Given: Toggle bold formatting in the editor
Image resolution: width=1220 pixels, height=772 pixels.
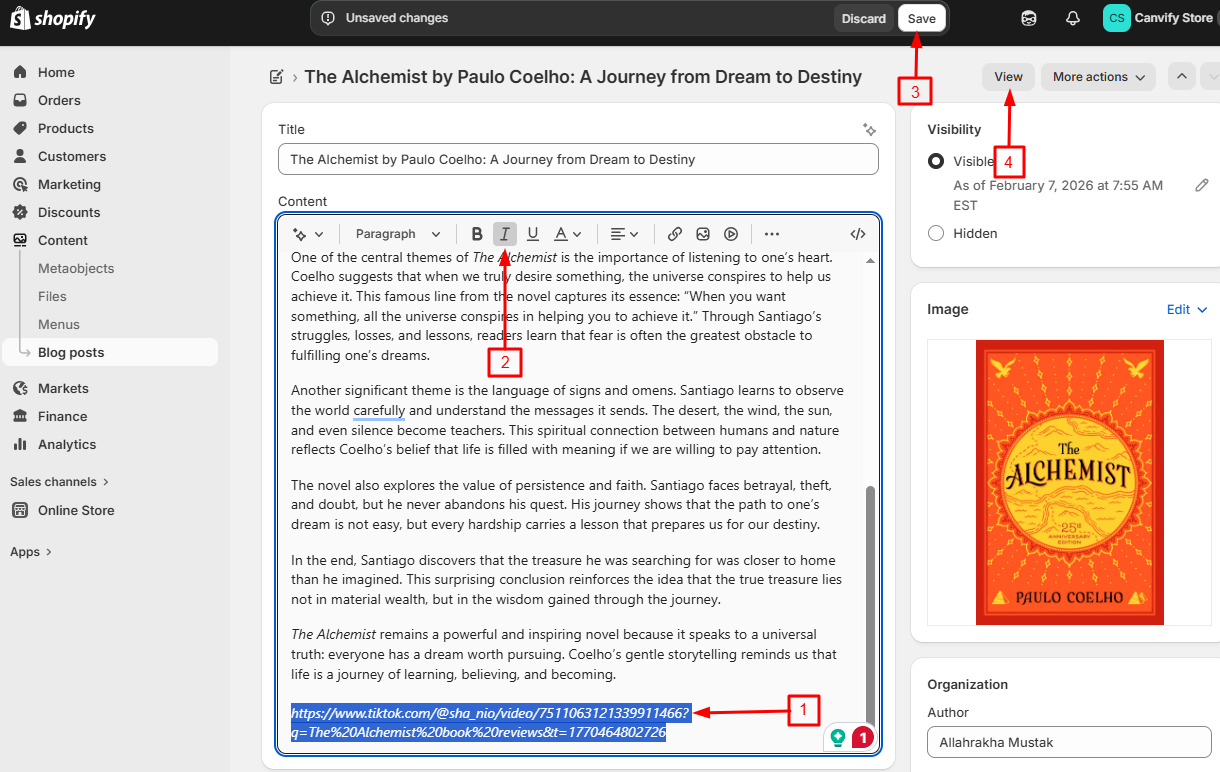Looking at the screenshot, I should click(477, 233).
